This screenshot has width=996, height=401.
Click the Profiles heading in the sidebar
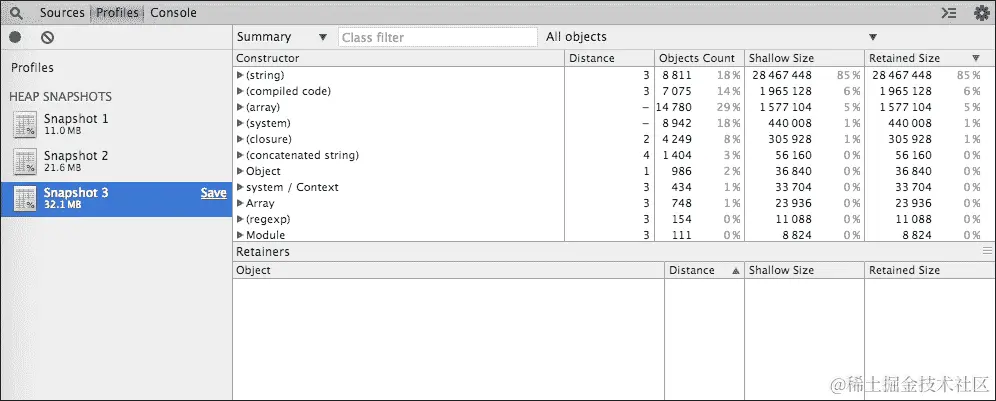(32, 67)
